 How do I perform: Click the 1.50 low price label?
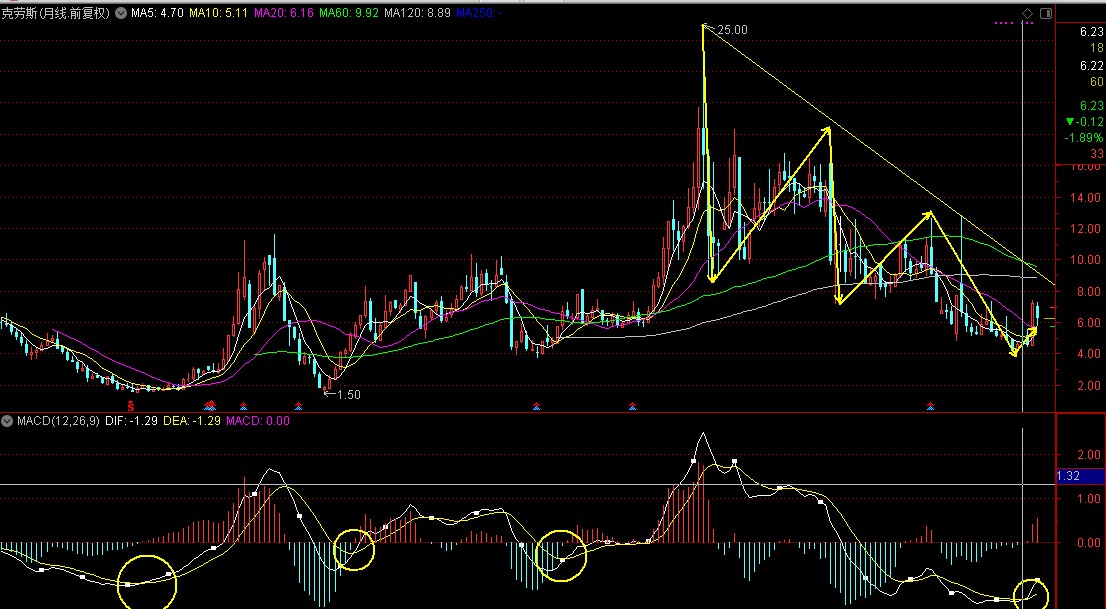pyautogui.click(x=348, y=394)
